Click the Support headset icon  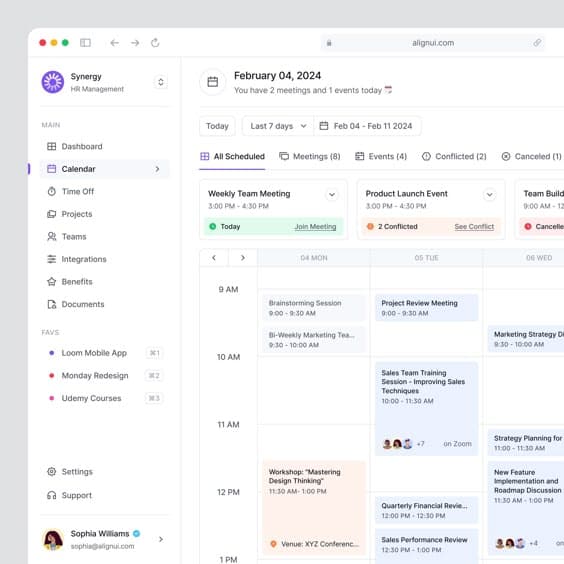point(51,495)
